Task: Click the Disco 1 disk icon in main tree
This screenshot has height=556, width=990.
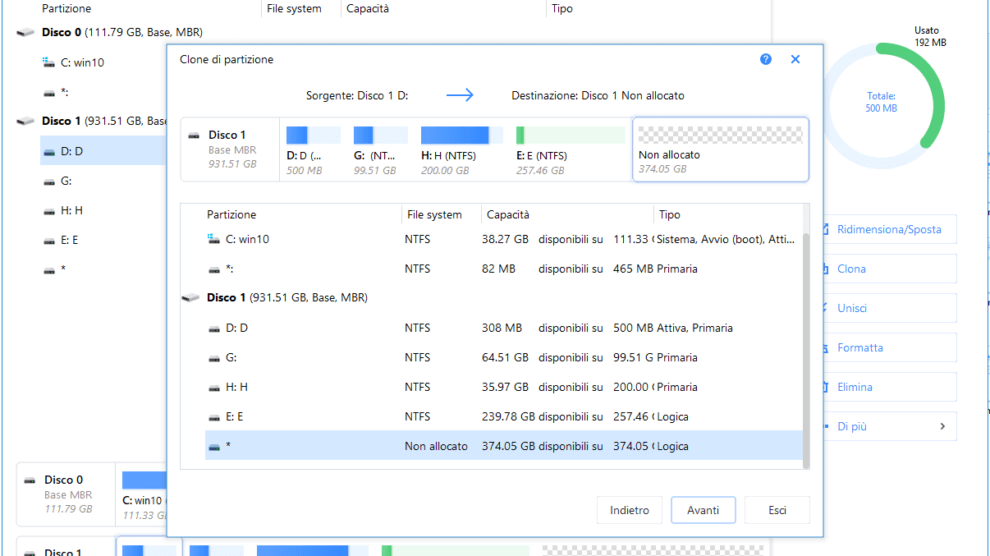Action: 25,121
